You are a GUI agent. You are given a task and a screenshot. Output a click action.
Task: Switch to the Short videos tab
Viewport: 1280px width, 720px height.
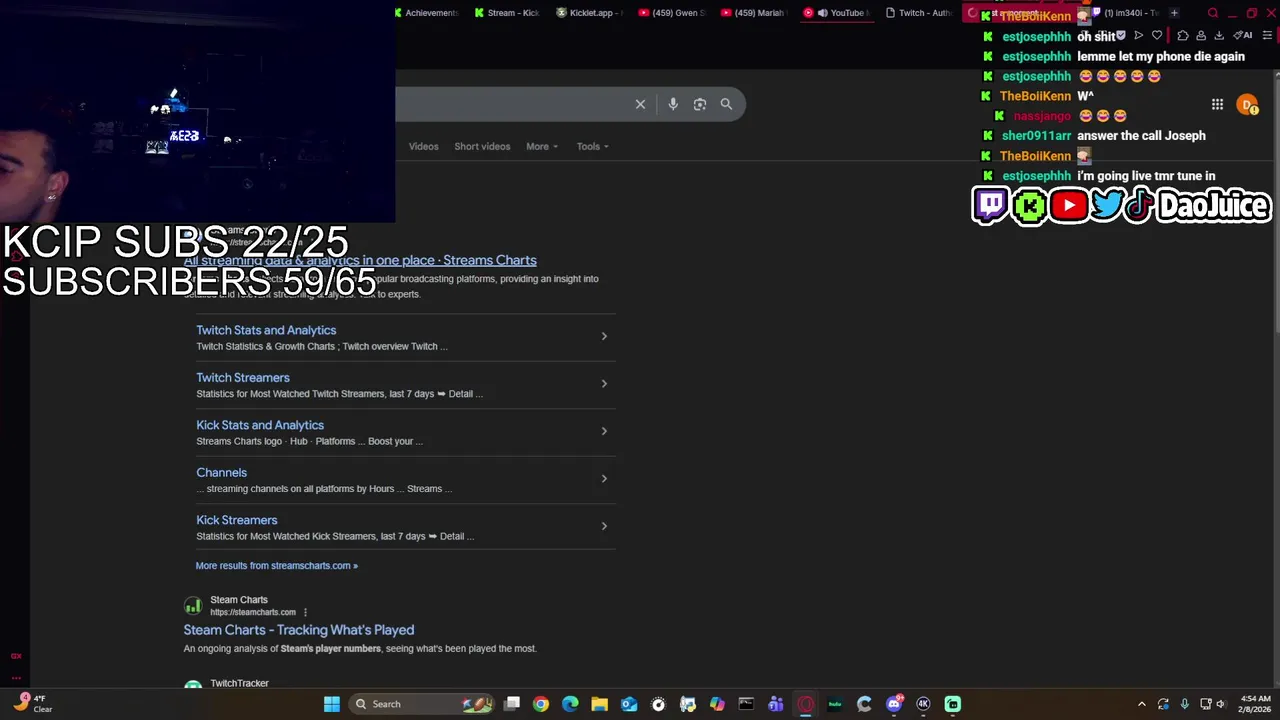pos(482,146)
